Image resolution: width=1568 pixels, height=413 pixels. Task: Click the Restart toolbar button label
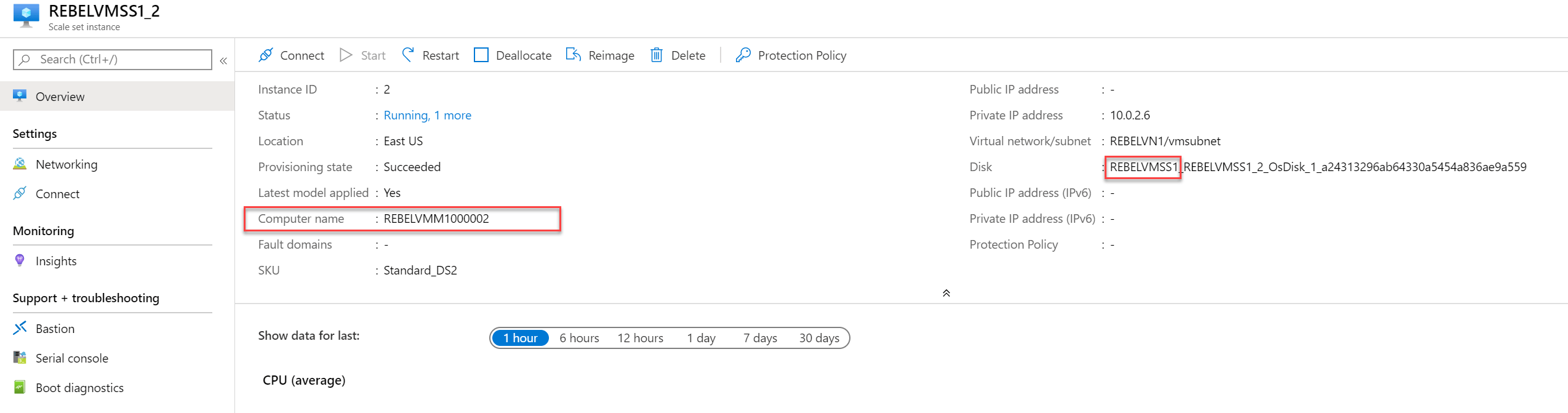[441, 55]
